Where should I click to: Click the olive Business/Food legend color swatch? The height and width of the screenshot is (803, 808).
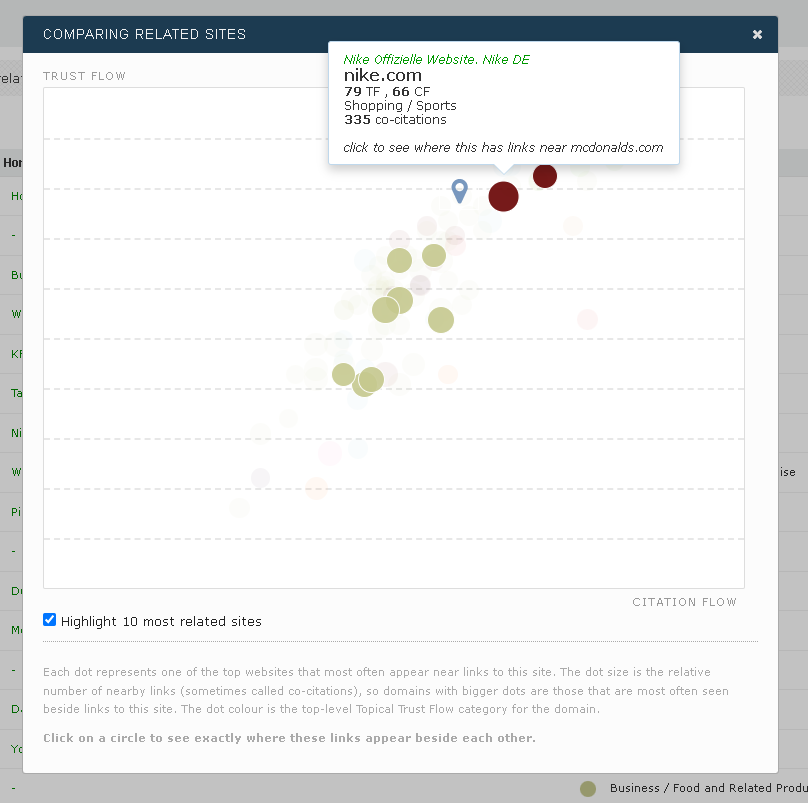pyautogui.click(x=587, y=788)
